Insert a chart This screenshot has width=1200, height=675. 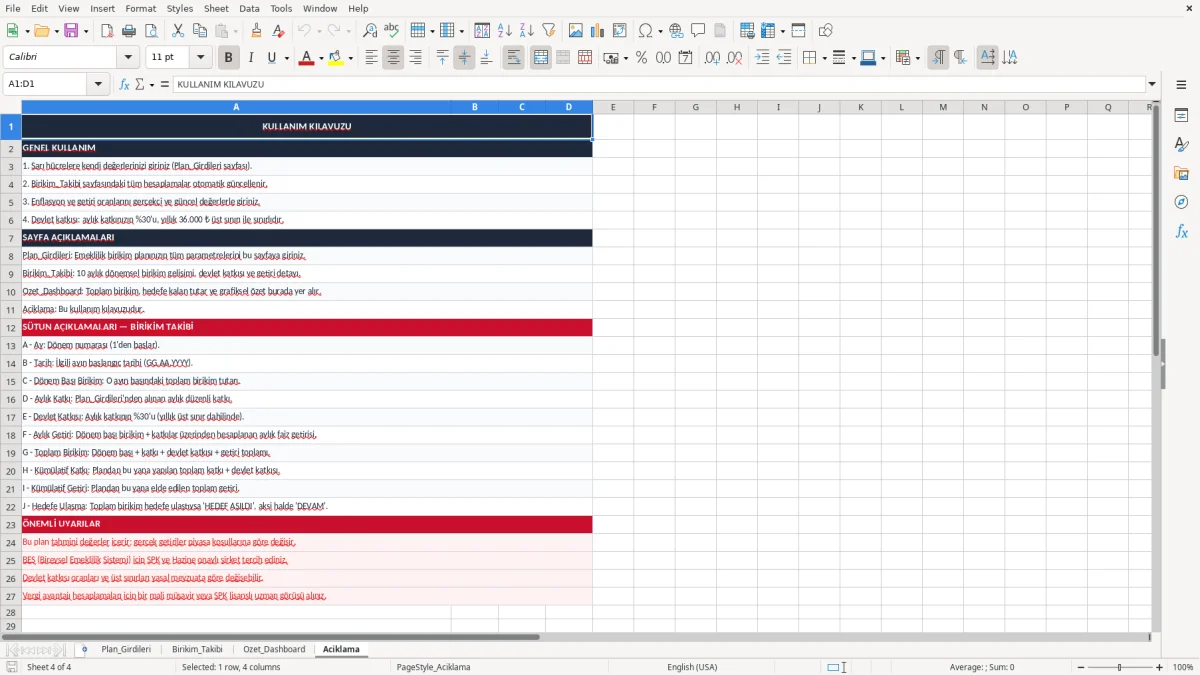tap(598, 31)
